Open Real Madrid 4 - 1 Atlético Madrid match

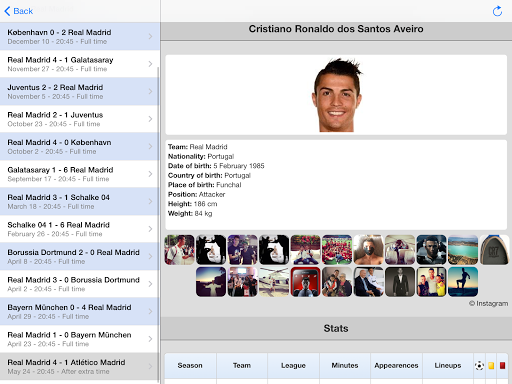click(79, 366)
